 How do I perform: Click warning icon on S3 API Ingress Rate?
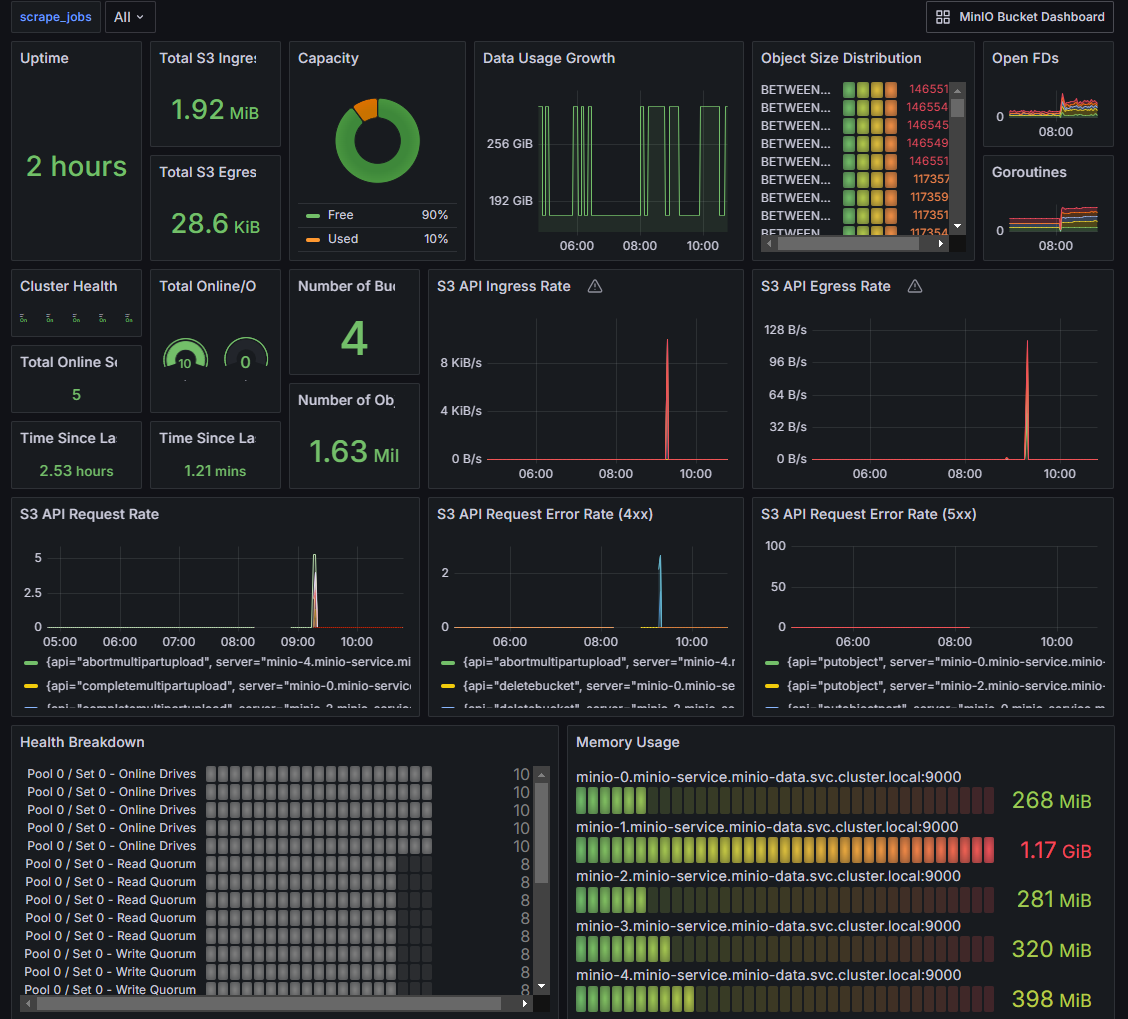[595, 286]
